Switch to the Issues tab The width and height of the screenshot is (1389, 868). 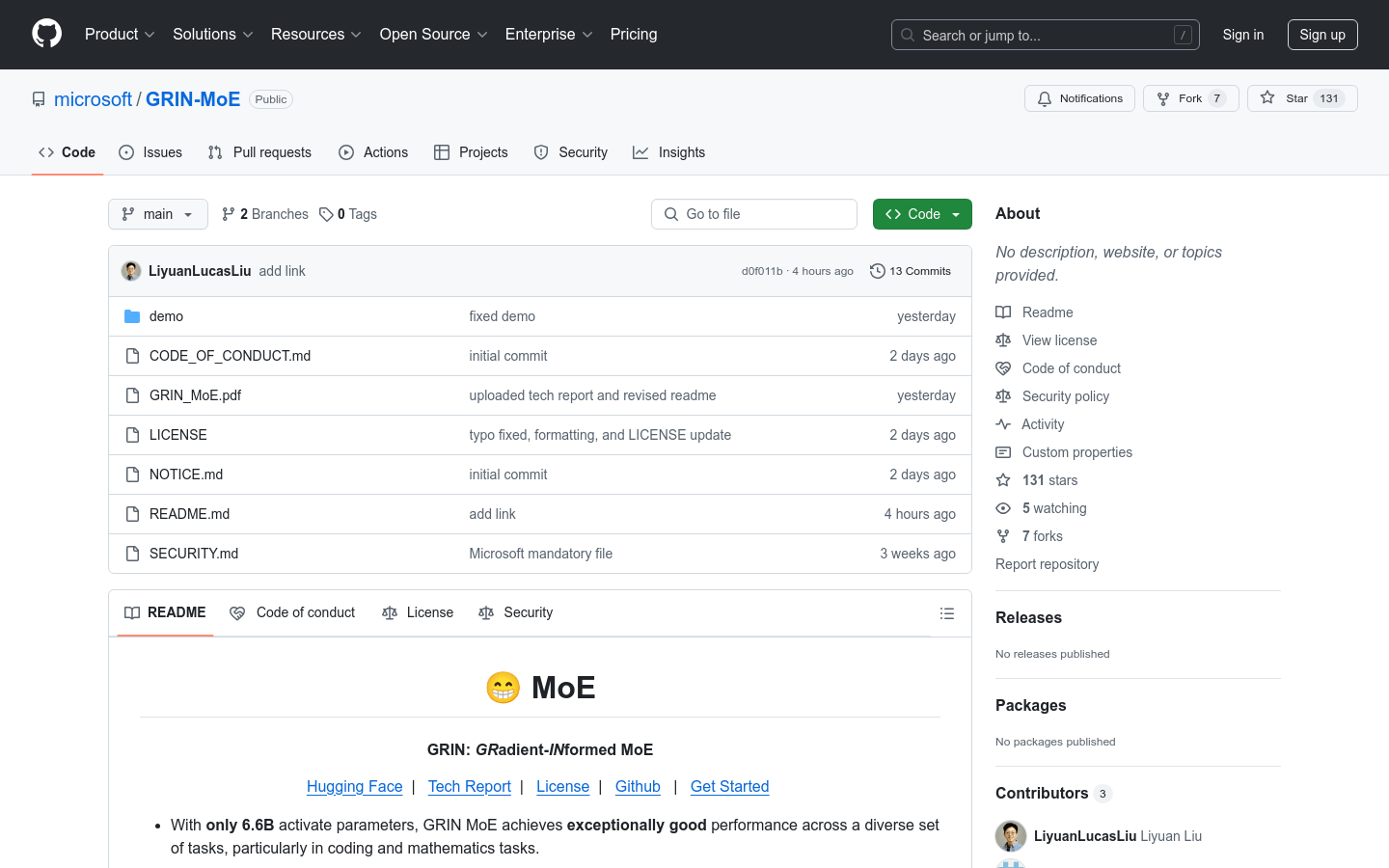click(x=150, y=152)
